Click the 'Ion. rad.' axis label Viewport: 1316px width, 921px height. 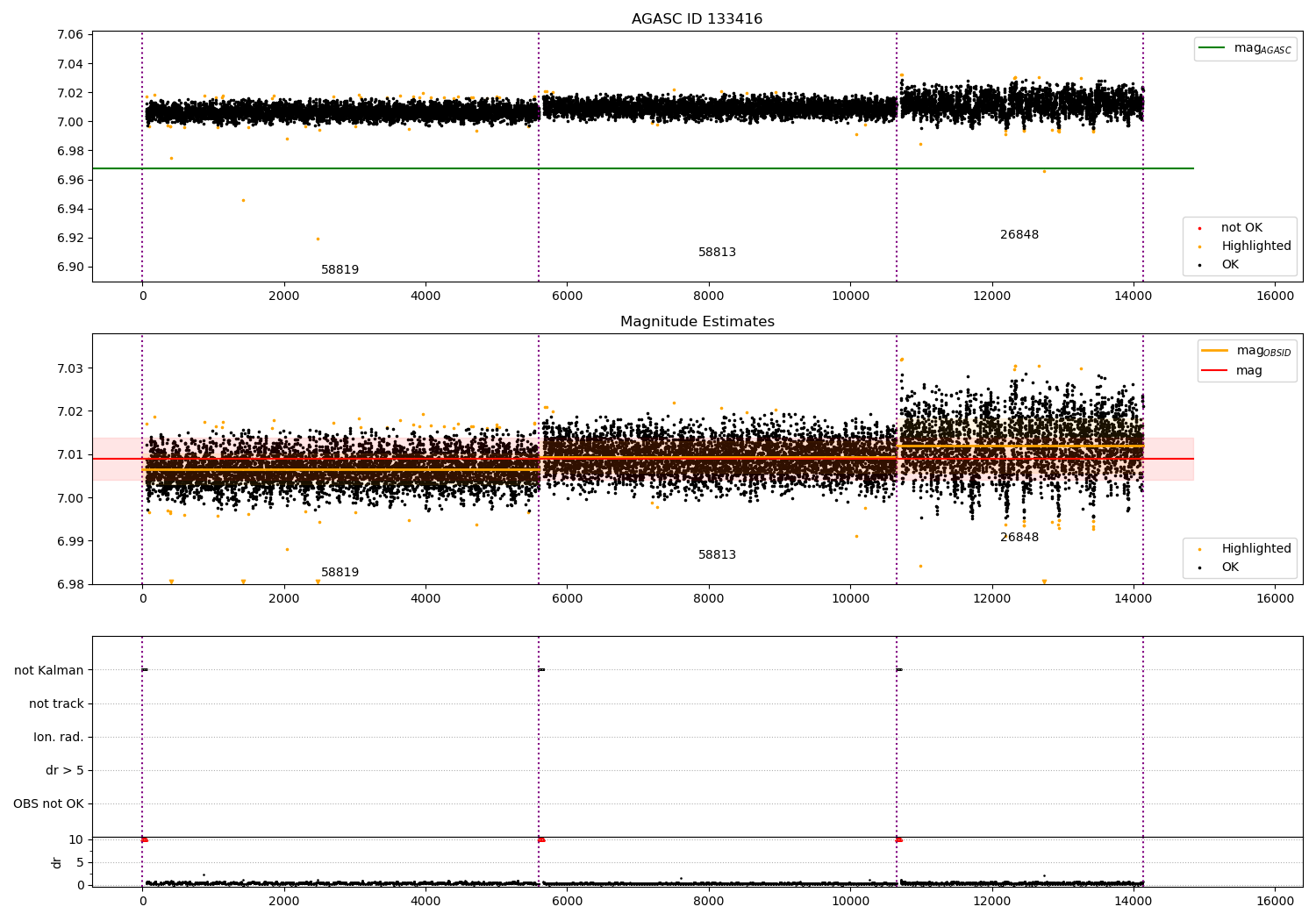coord(59,737)
